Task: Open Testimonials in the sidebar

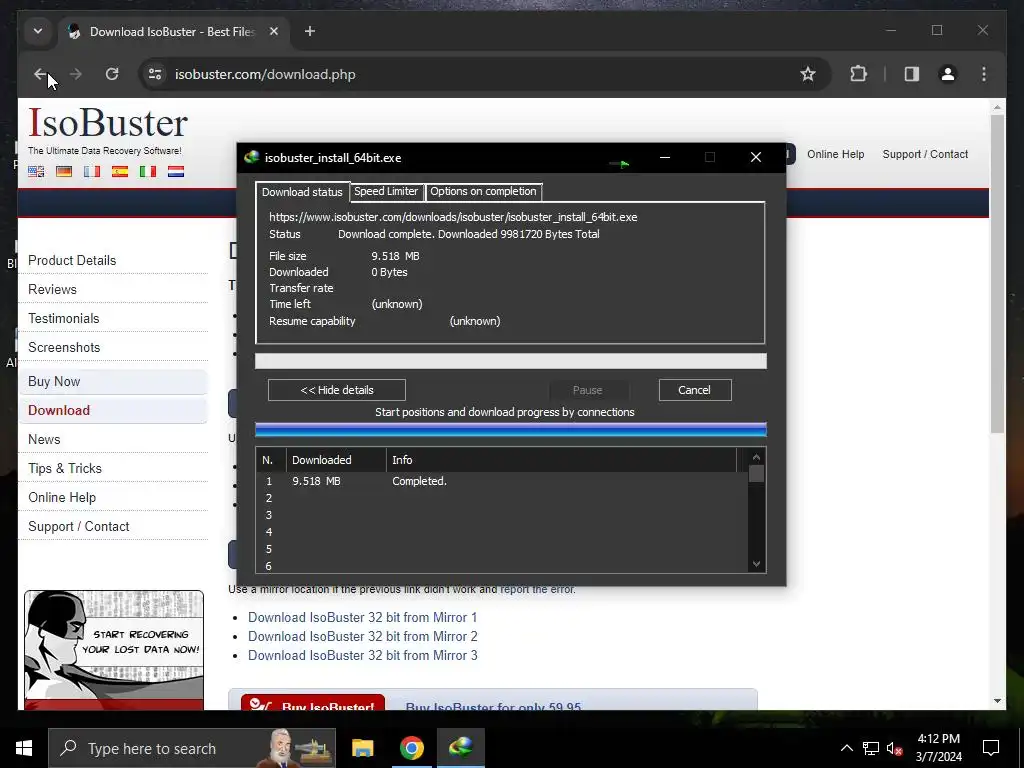Action: [x=63, y=319]
